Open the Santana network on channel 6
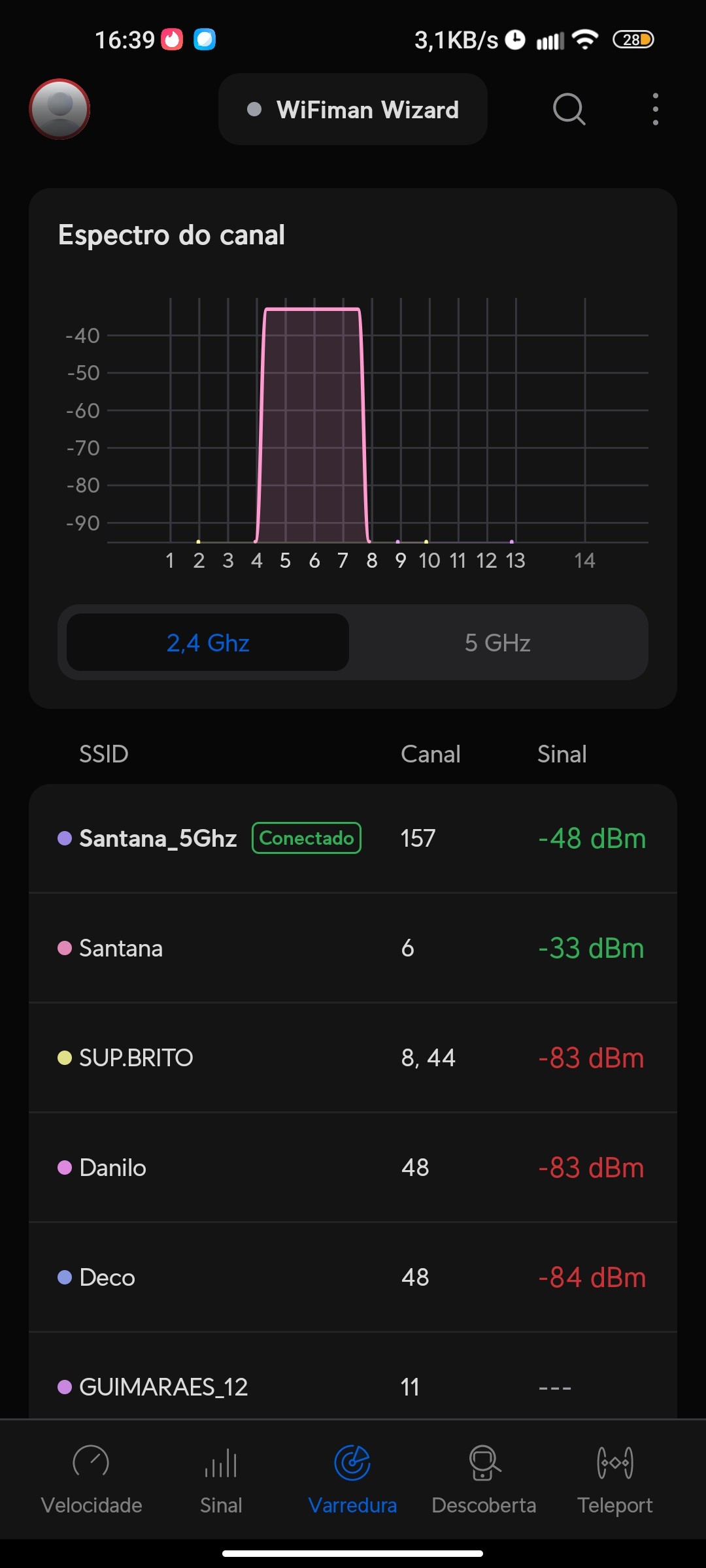This screenshot has height=1568, width=706. click(353, 948)
